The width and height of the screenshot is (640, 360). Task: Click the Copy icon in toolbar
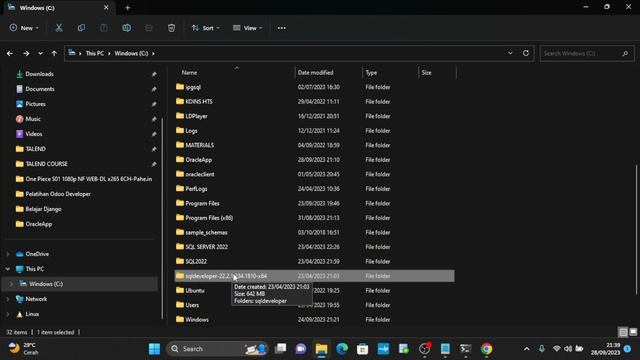(x=81, y=28)
